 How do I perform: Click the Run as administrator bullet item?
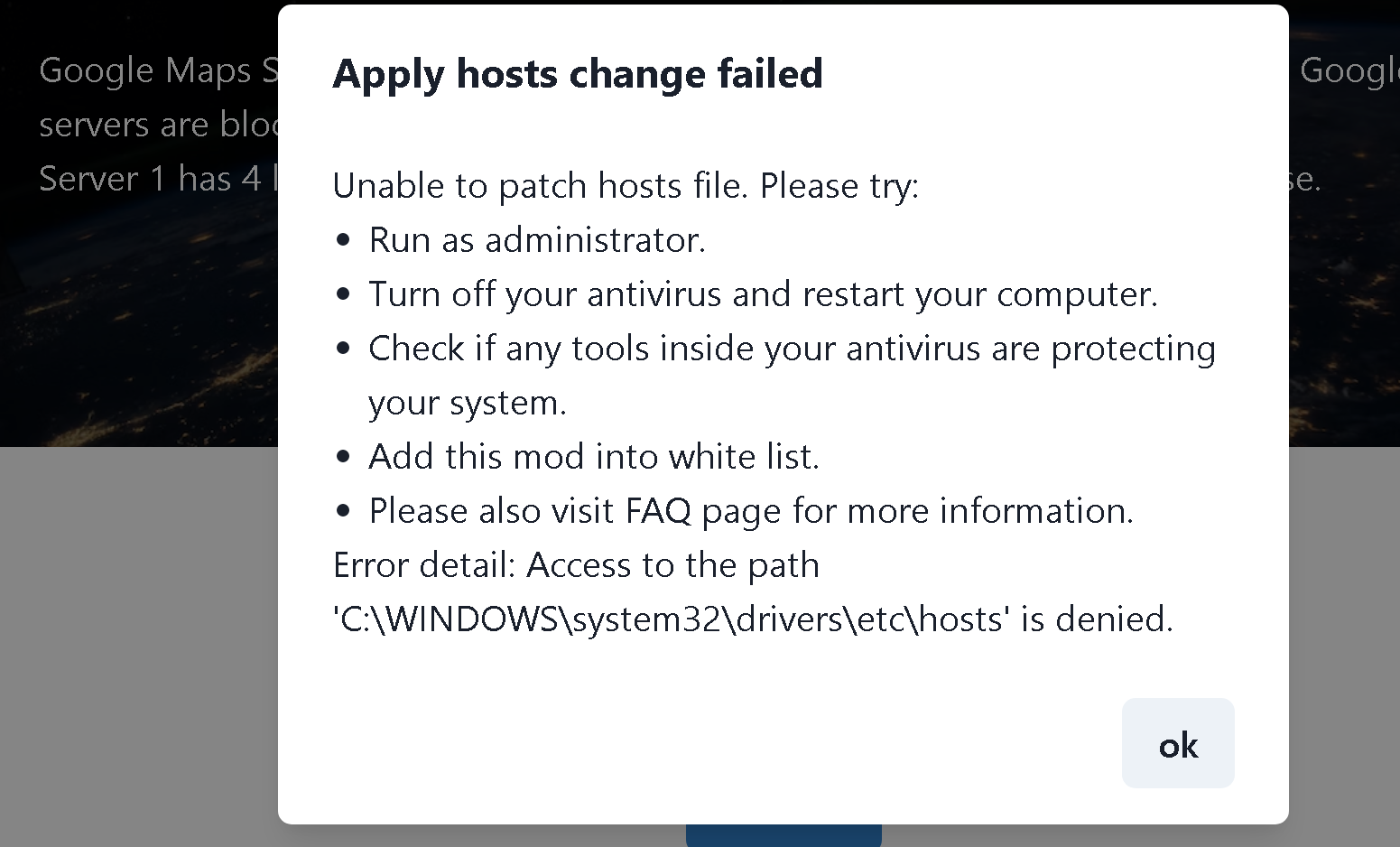537,239
